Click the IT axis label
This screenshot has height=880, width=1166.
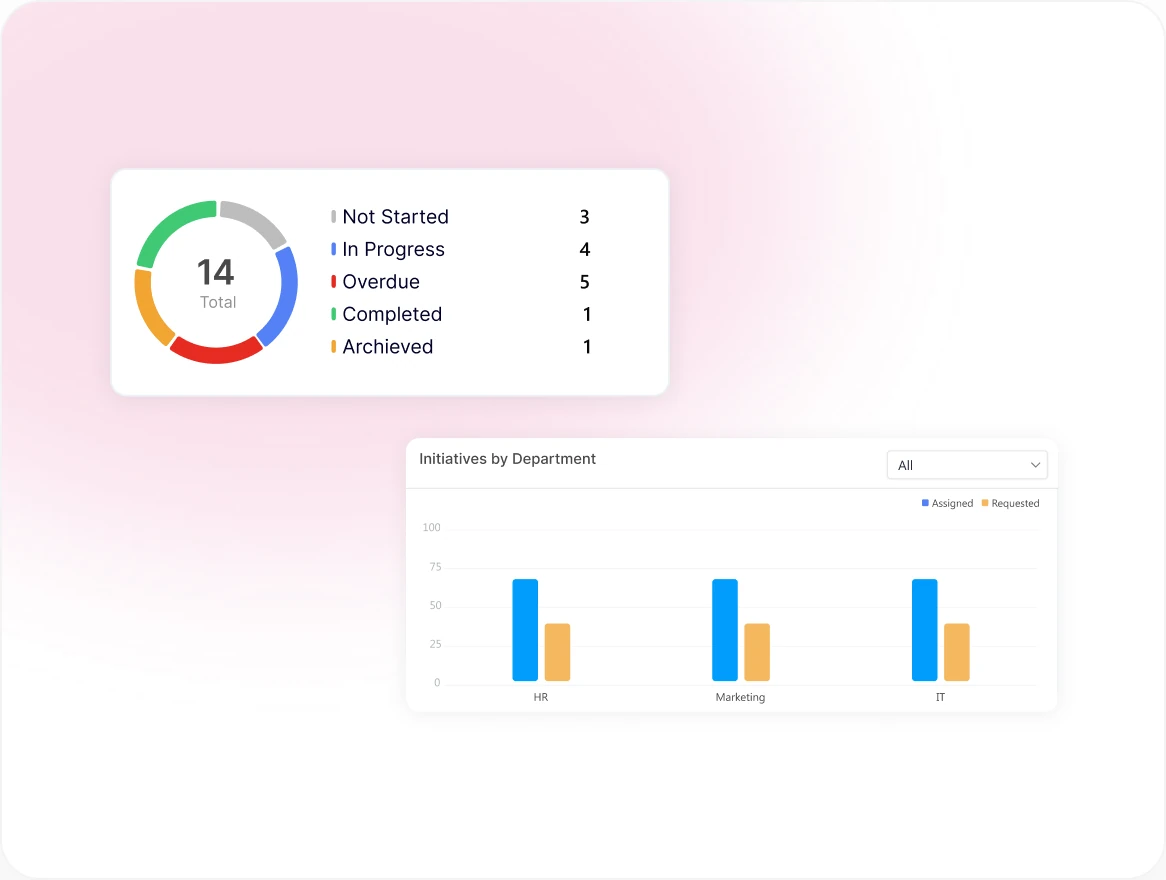tap(941, 698)
